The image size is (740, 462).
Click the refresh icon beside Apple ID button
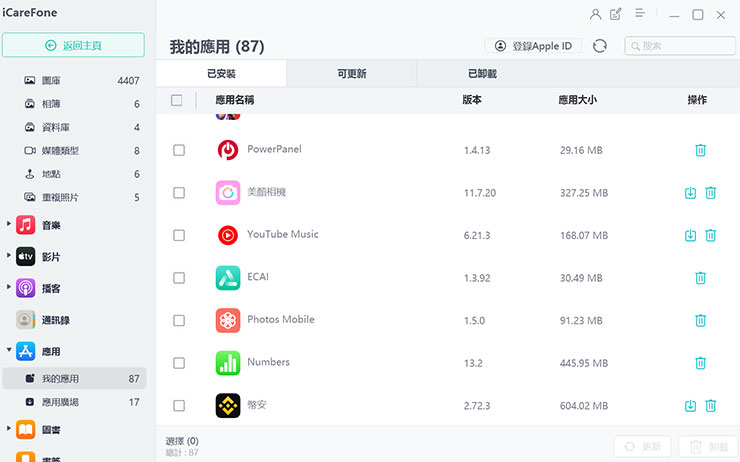600,46
